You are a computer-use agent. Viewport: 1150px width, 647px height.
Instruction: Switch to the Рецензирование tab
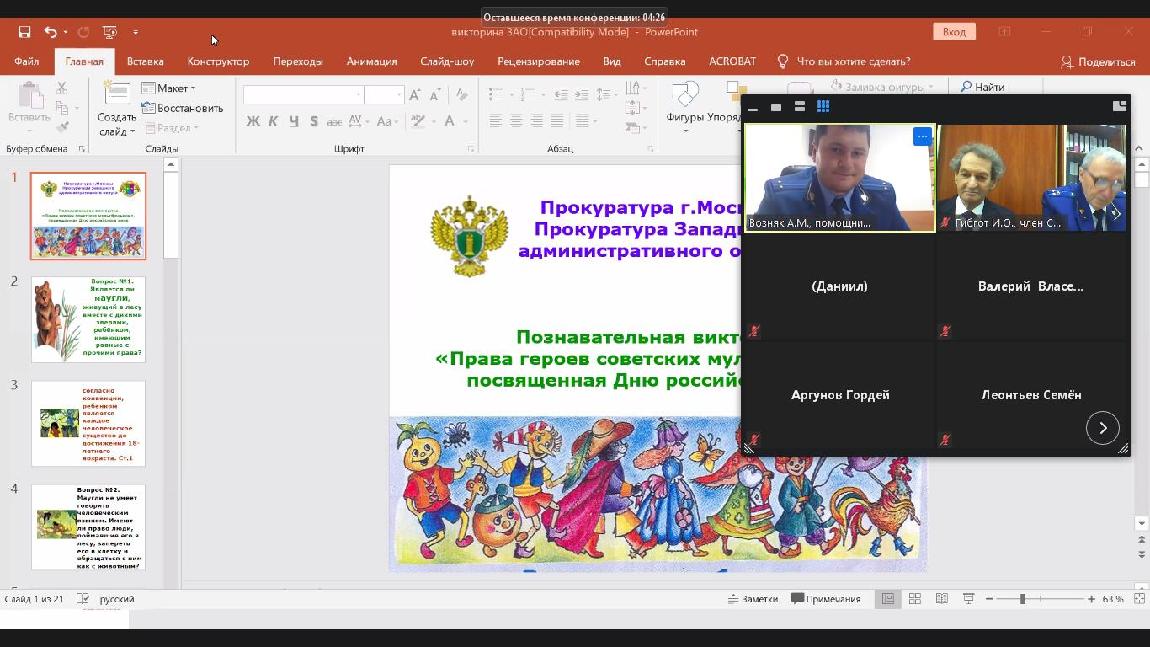(x=538, y=62)
